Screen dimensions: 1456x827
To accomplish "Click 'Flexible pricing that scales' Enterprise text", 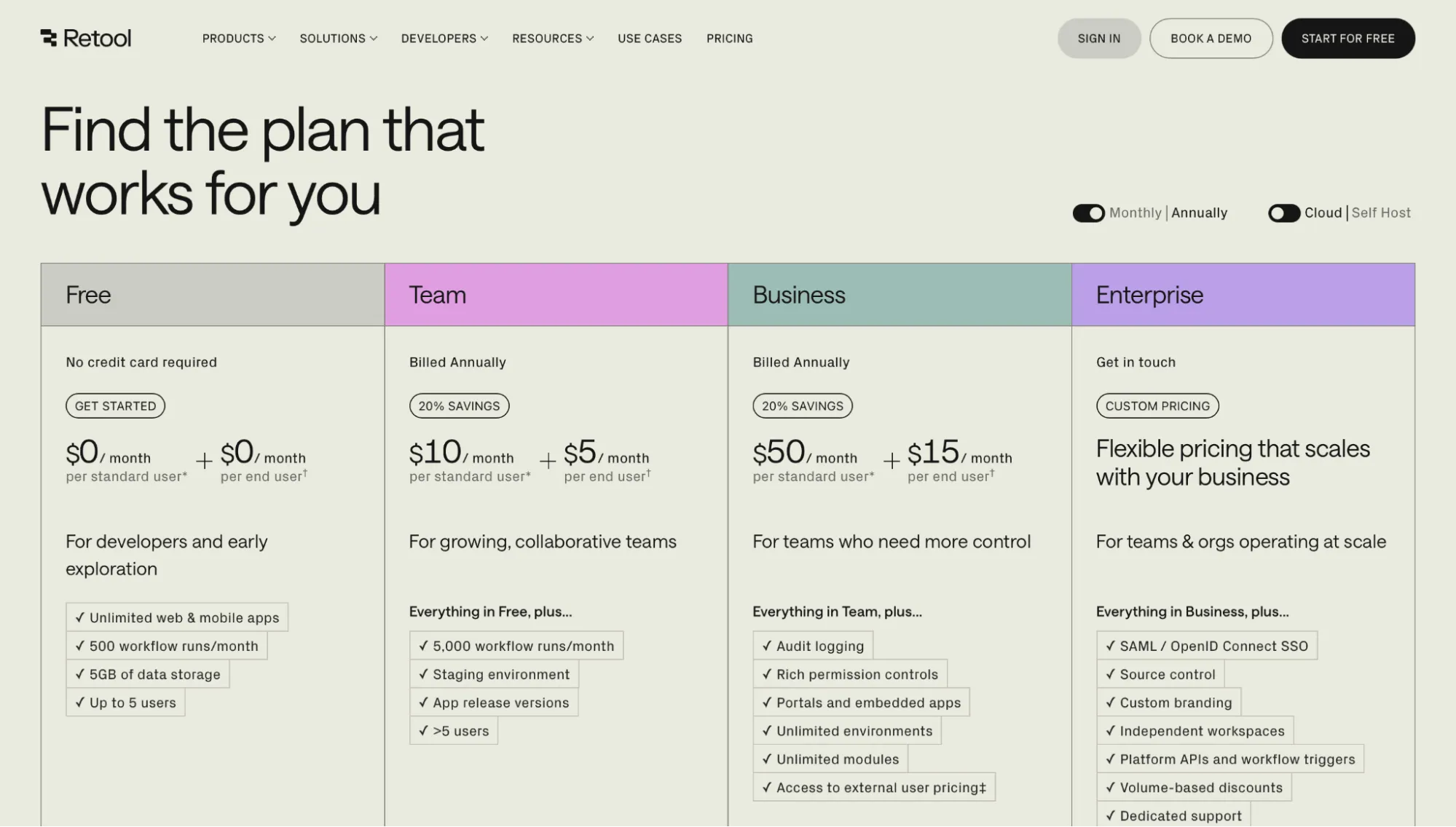I will pyautogui.click(x=1233, y=462).
